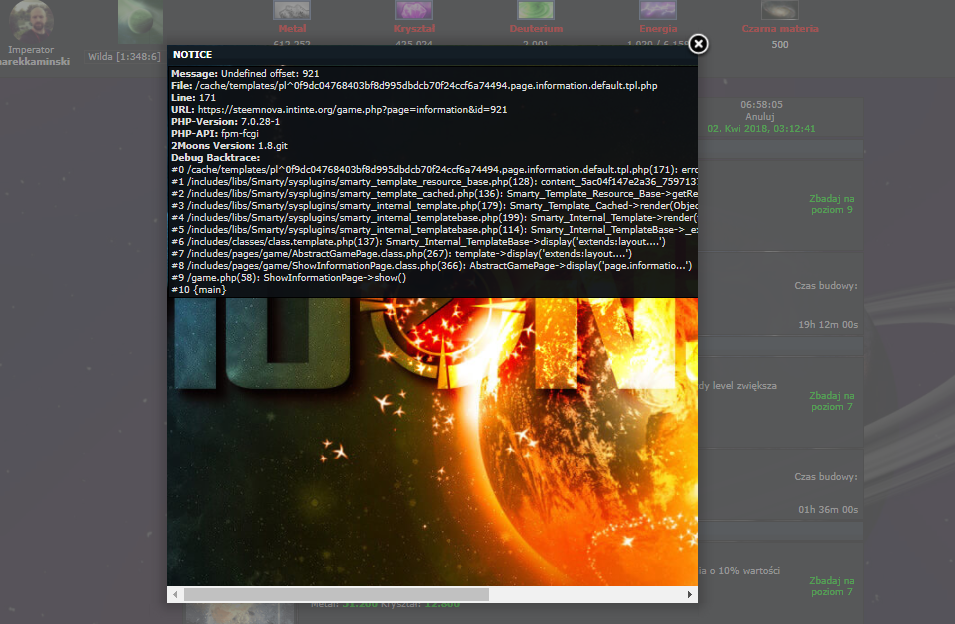
Task: Click the '01h 36m 00s' build time
Action: tap(828, 510)
